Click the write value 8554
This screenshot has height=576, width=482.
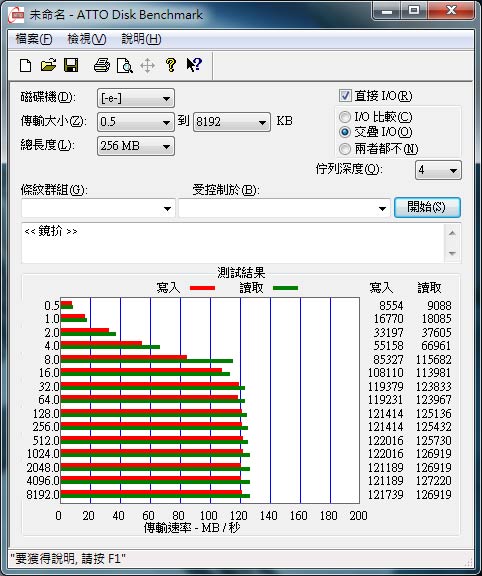pyautogui.click(x=391, y=306)
